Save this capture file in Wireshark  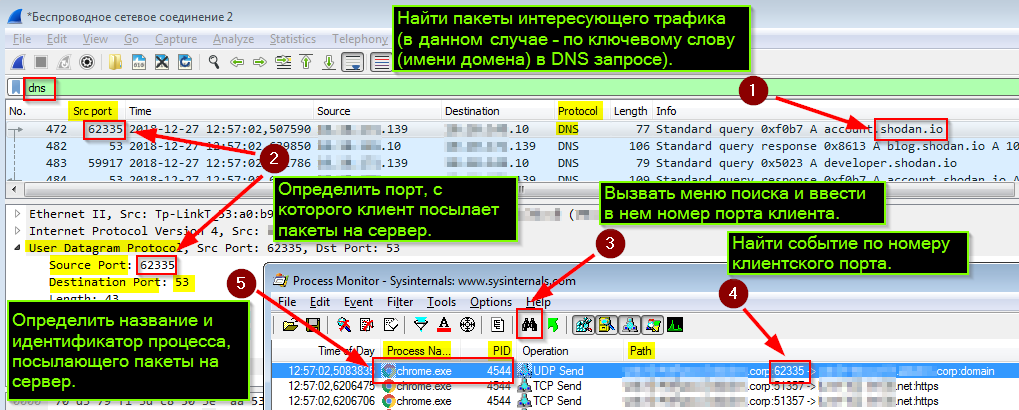coord(139,62)
